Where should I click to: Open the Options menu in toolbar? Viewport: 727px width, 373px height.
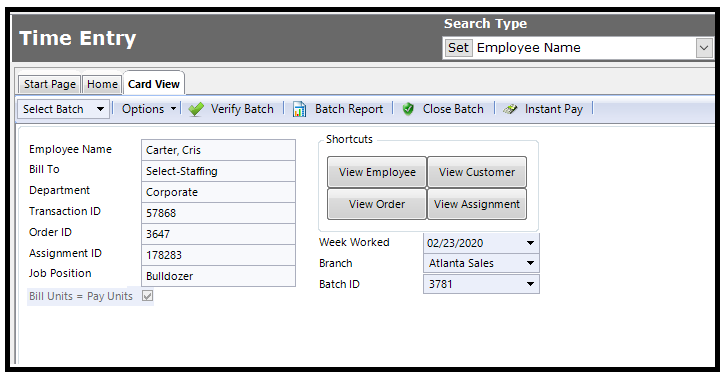tap(149, 109)
